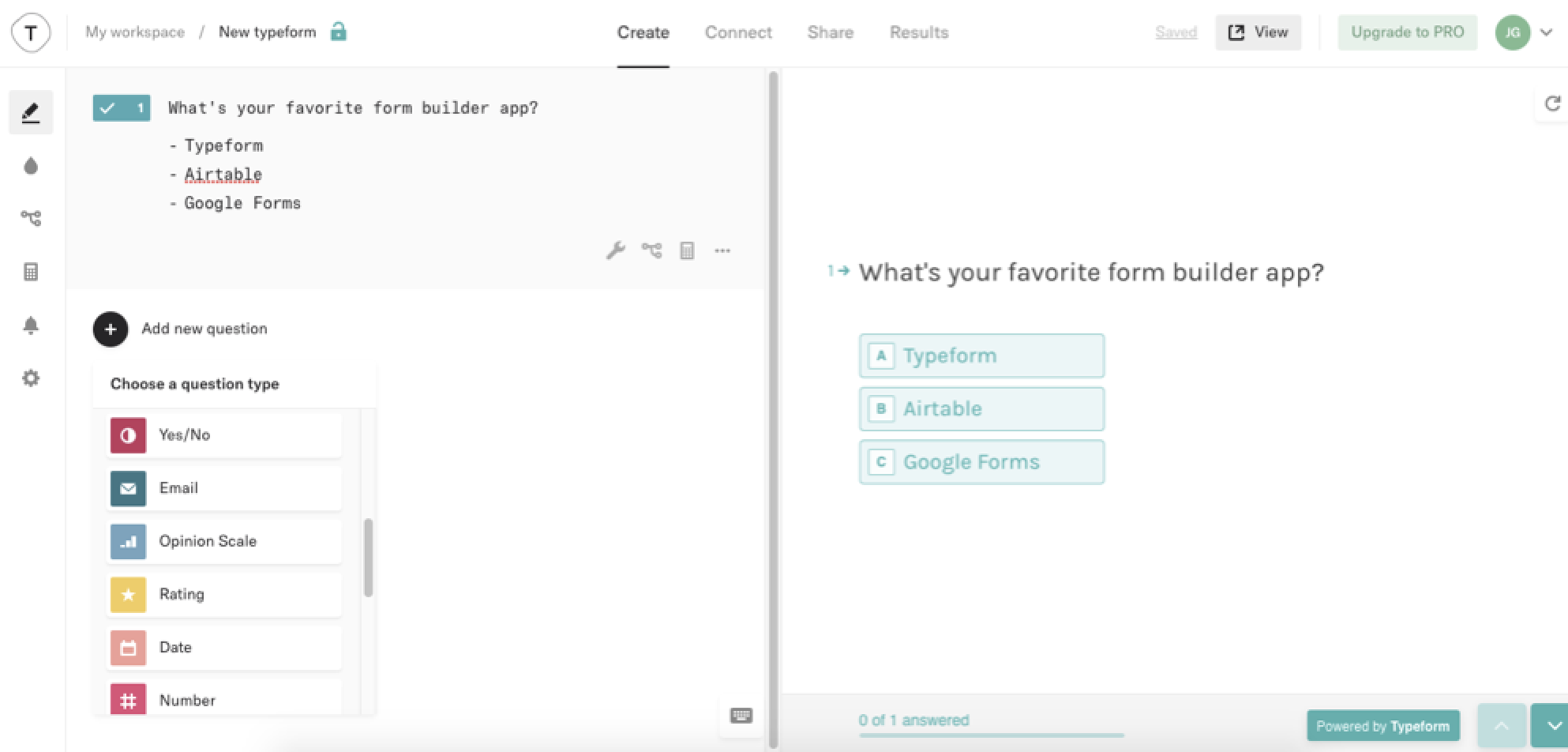Open the keyboard shortcuts icon
This screenshot has width=1568, height=752.
pos(741,716)
